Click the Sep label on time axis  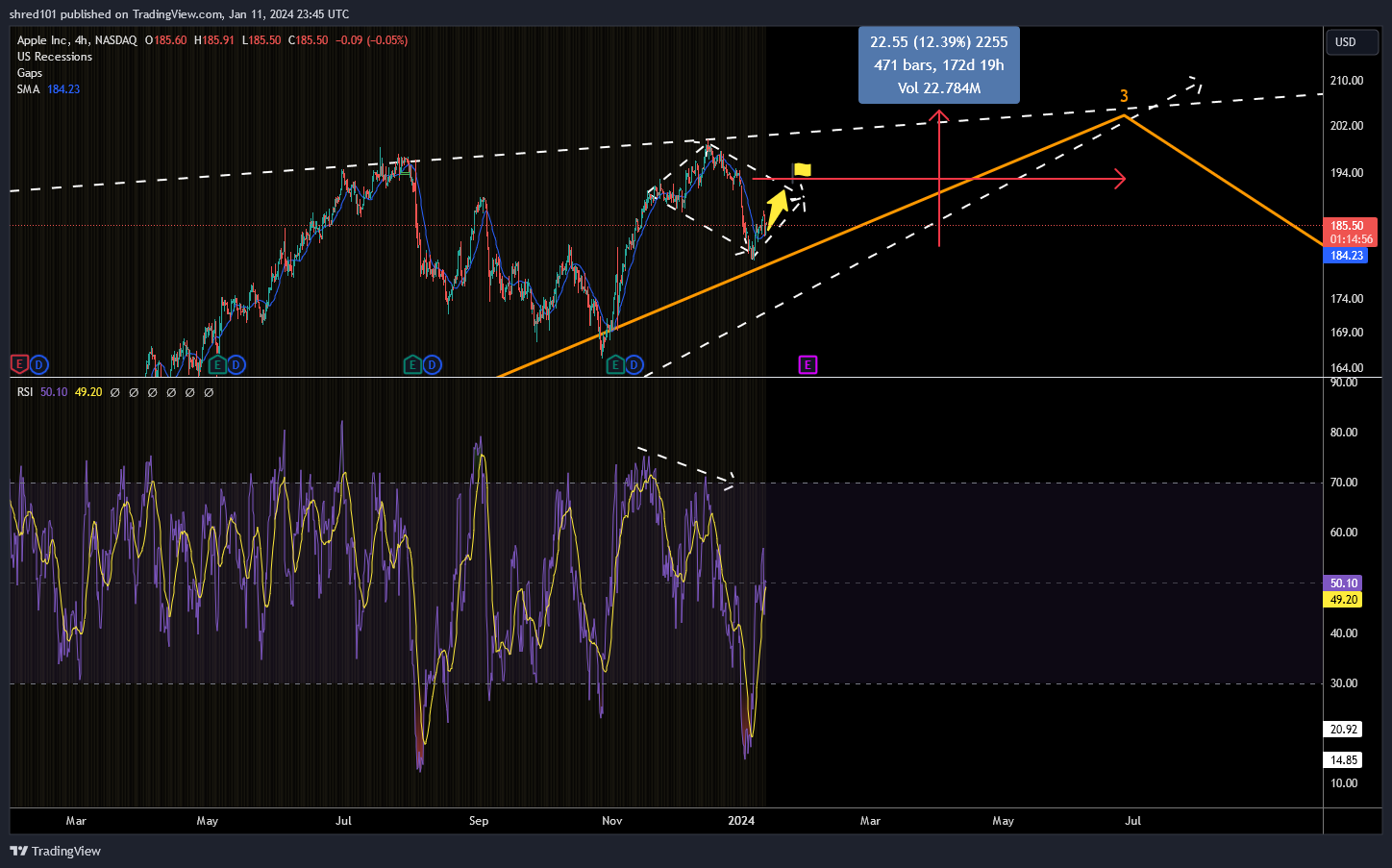pyautogui.click(x=479, y=821)
